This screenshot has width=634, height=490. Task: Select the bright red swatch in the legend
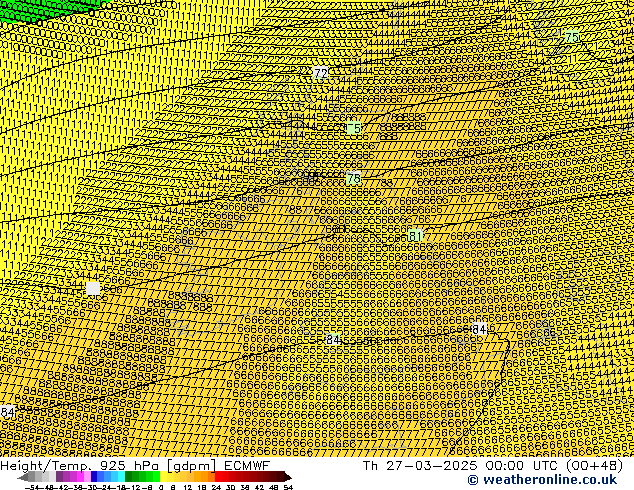pyautogui.click(x=218, y=476)
